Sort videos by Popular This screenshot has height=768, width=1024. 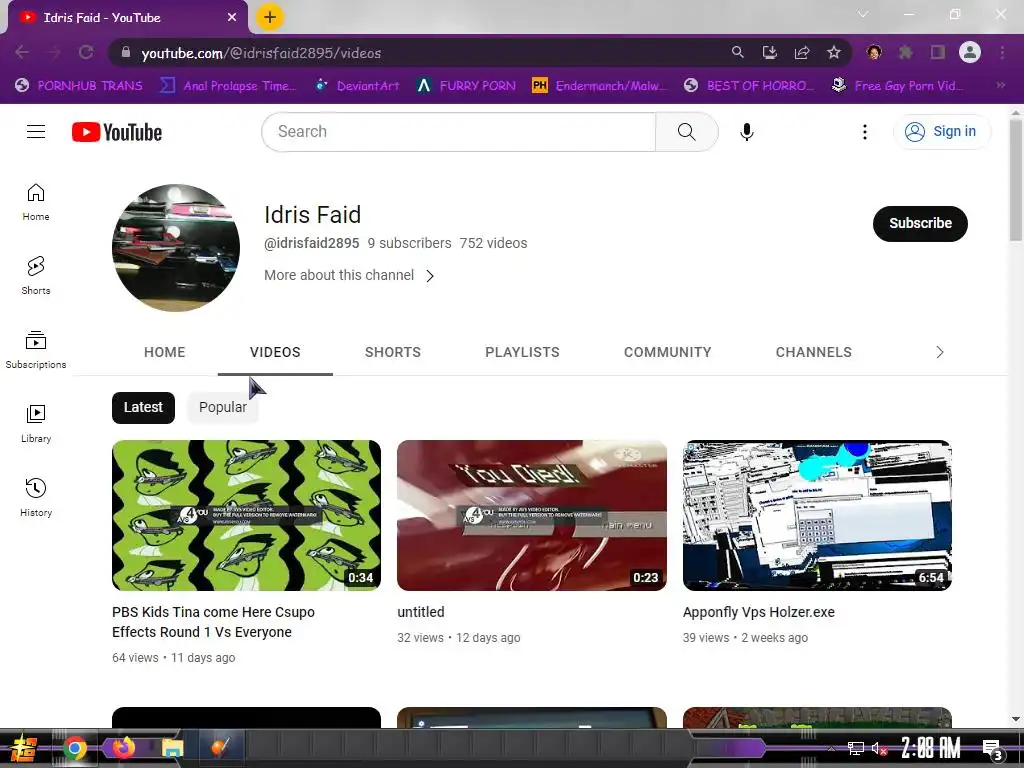coord(223,408)
